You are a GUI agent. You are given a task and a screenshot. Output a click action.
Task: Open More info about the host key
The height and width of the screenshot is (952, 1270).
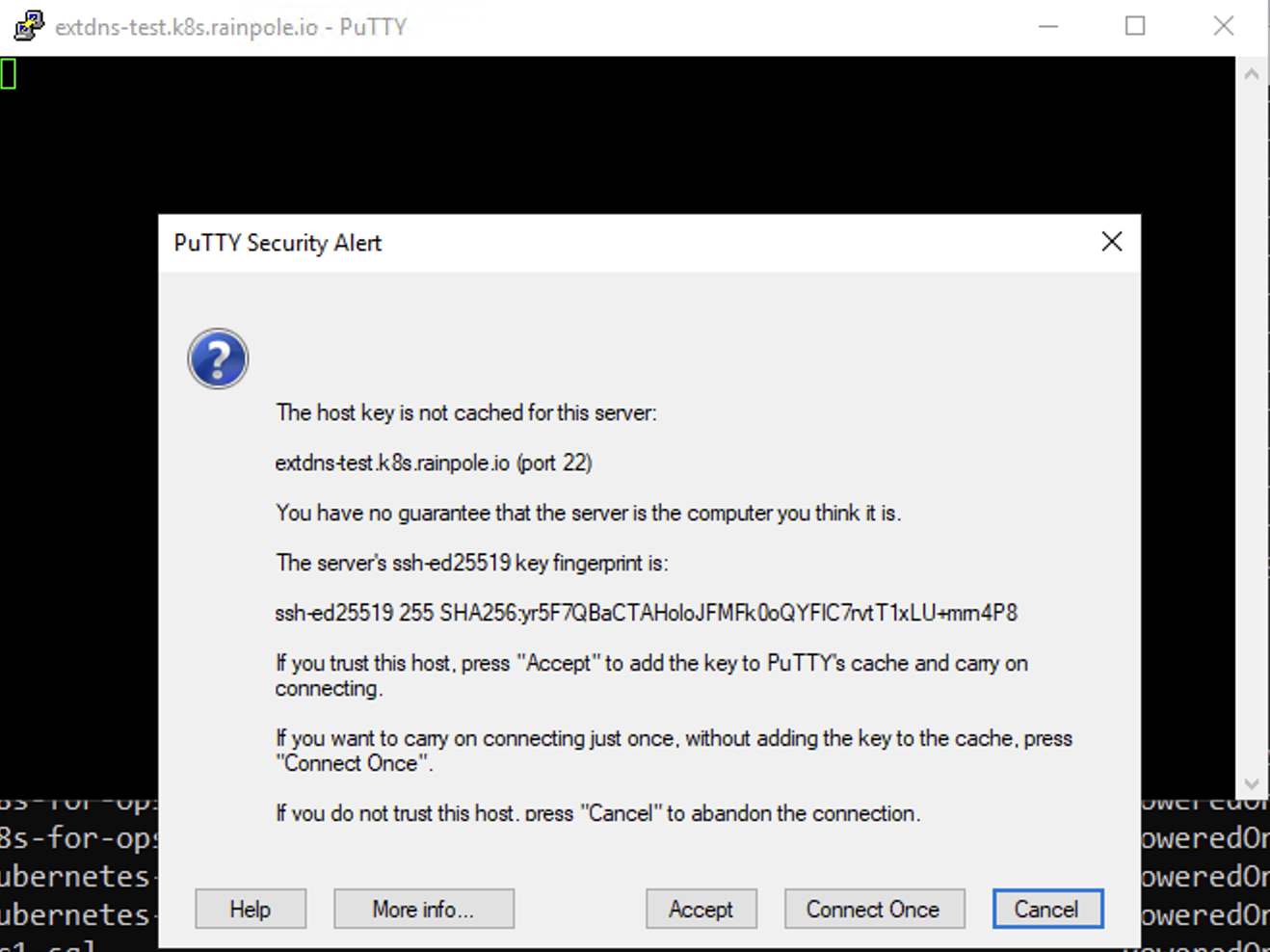pyautogui.click(x=423, y=909)
